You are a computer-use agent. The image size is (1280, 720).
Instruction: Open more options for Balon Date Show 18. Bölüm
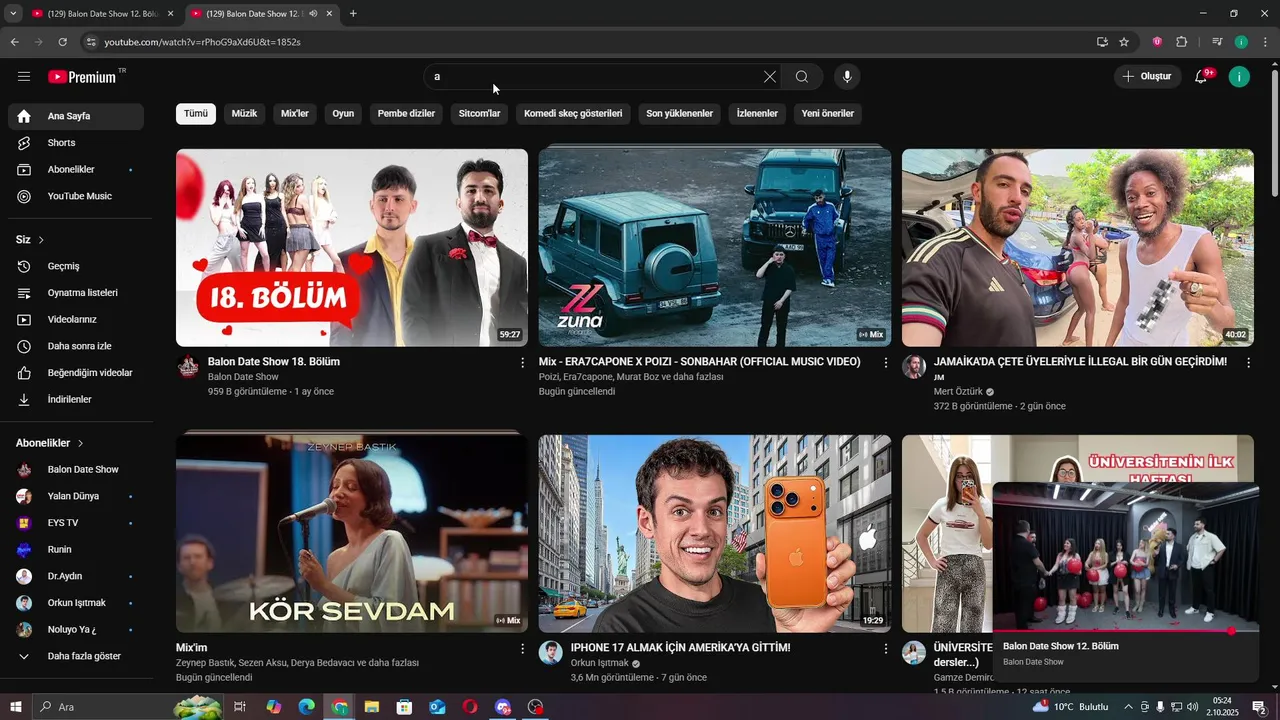522,363
